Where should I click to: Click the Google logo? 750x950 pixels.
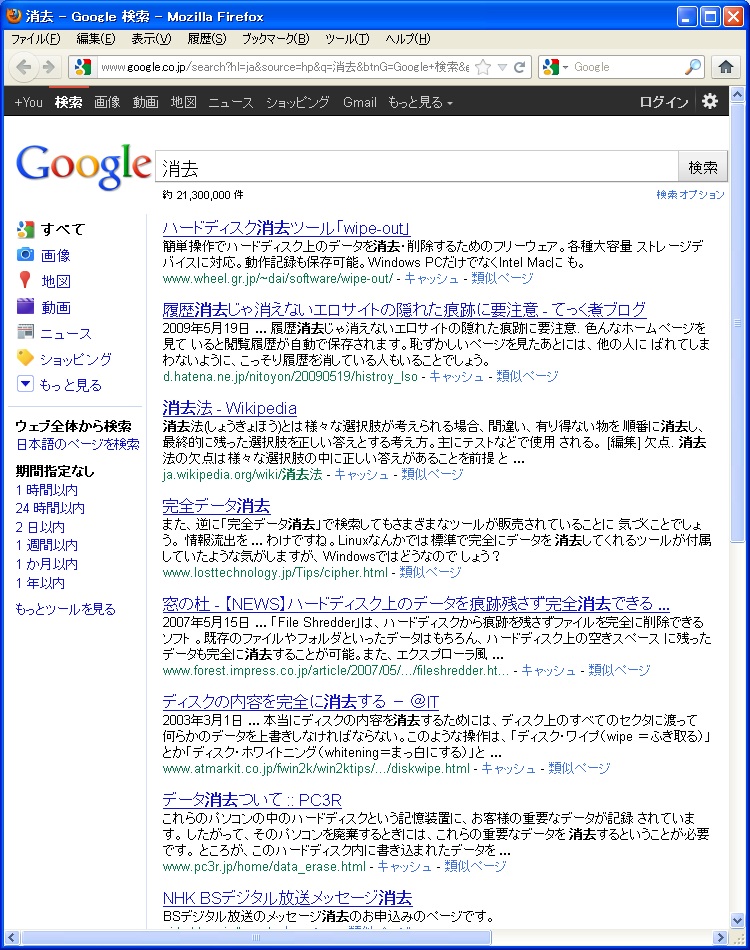click(x=83, y=166)
